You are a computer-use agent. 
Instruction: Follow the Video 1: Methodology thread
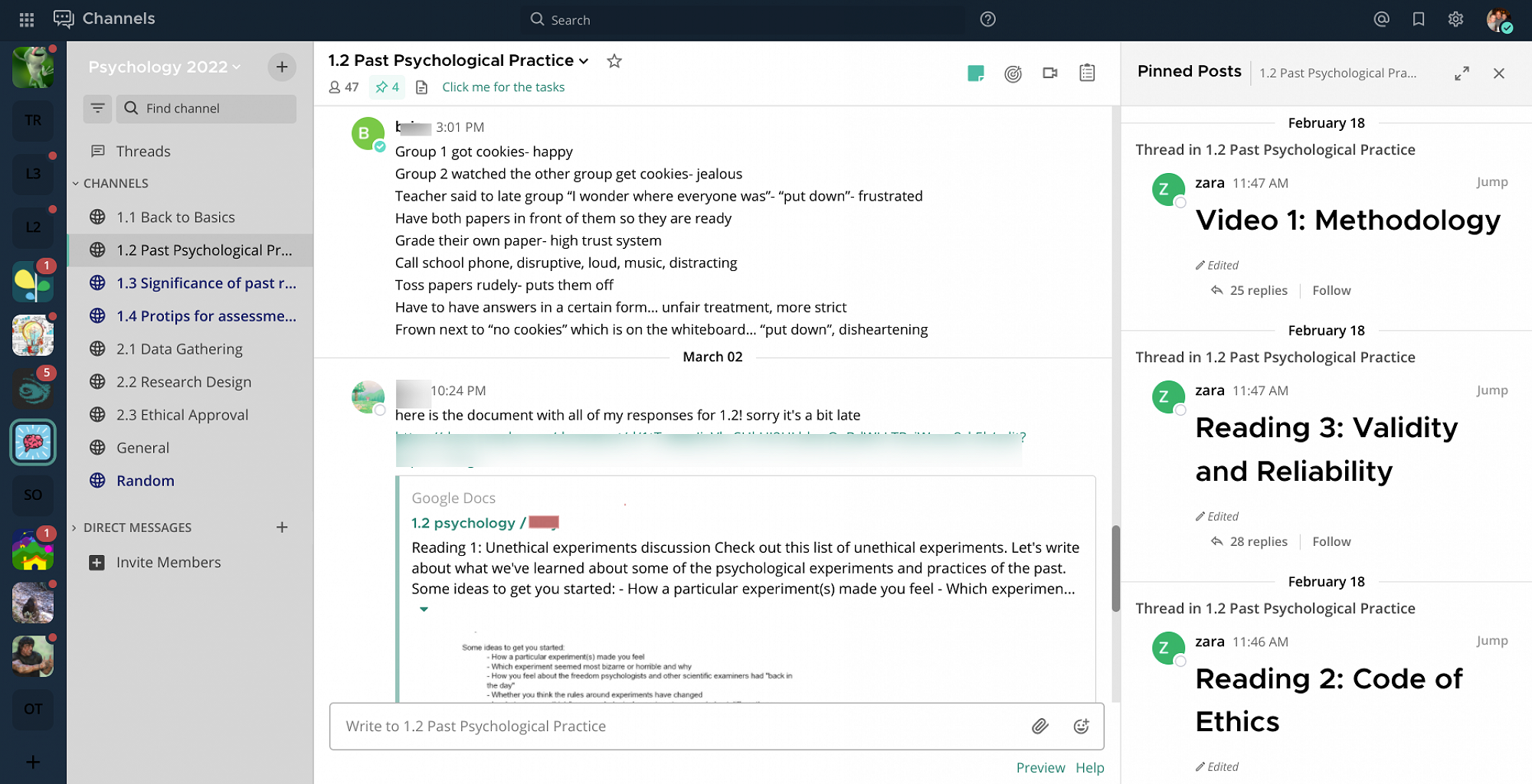[x=1331, y=291]
